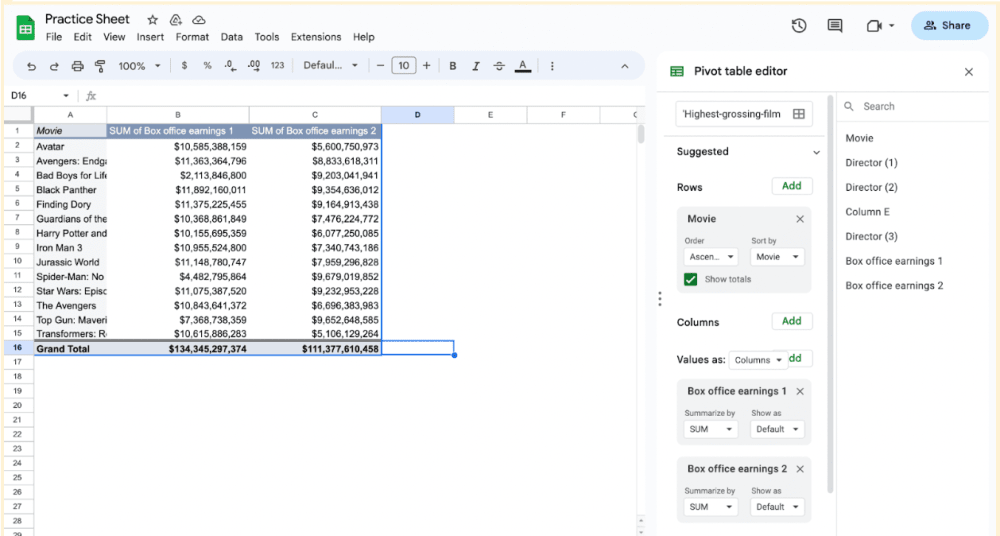Click the redo arrow in toolbar
The width and height of the screenshot is (1000, 536).
pyautogui.click(x=54, y=66)
